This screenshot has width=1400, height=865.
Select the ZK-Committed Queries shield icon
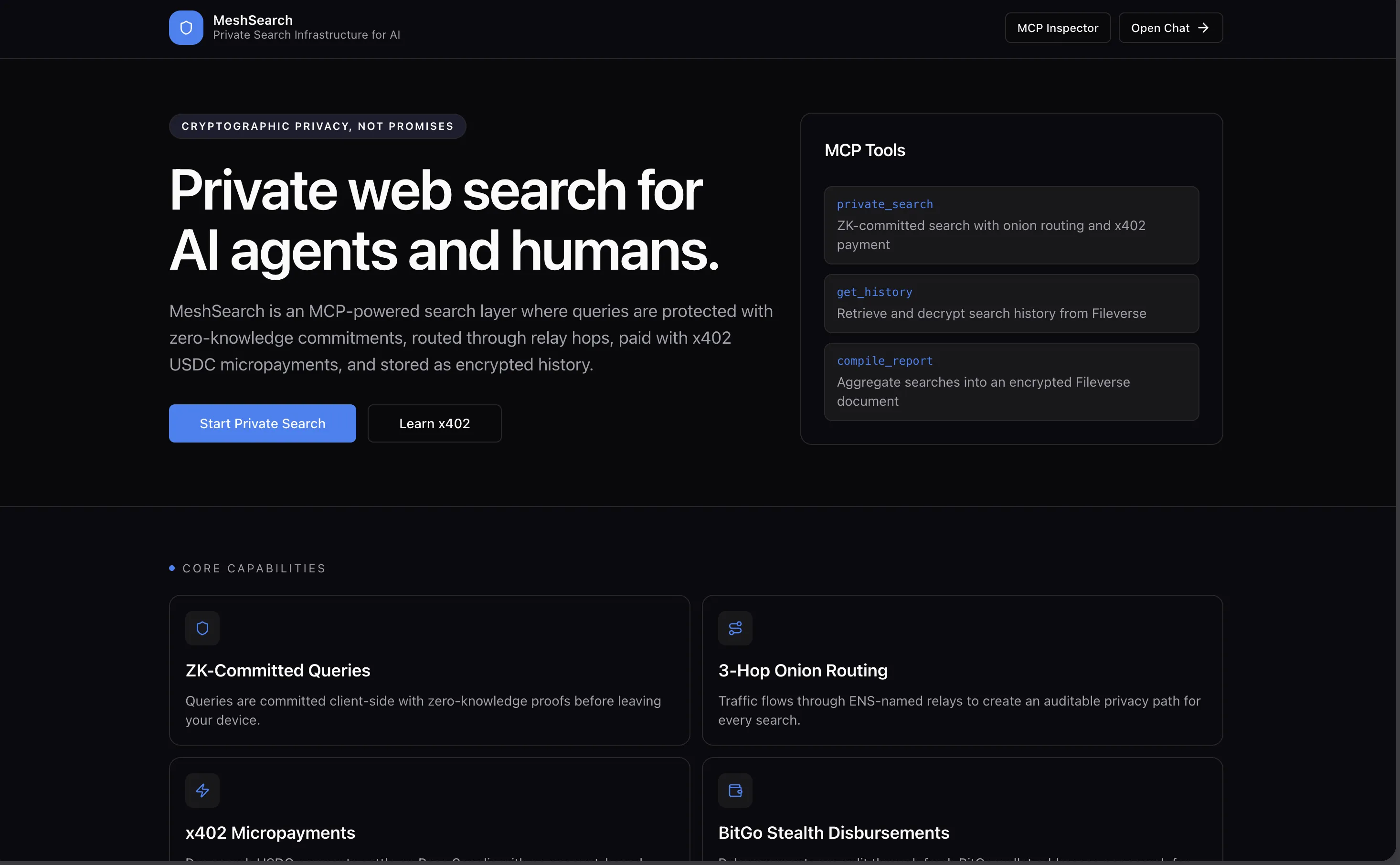click(x=202, y=628)
